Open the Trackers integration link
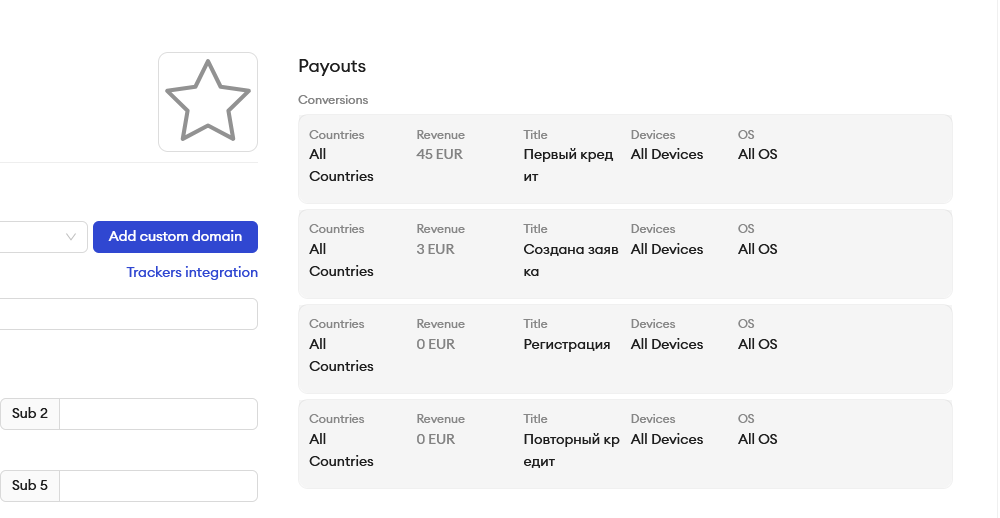 click(x=192, y=272)
